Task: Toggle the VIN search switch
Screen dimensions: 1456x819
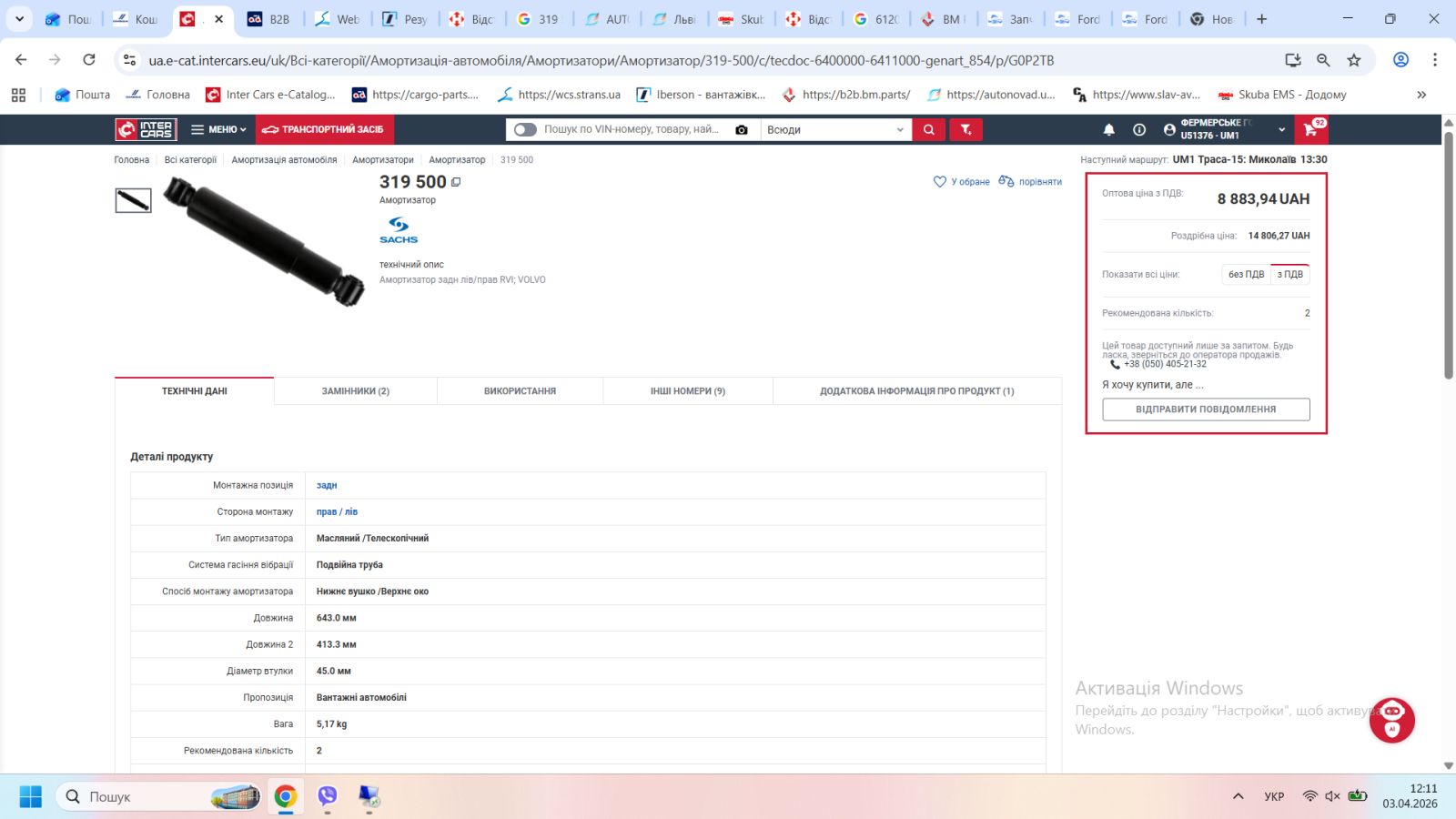Action: click(x=525, y=129)
